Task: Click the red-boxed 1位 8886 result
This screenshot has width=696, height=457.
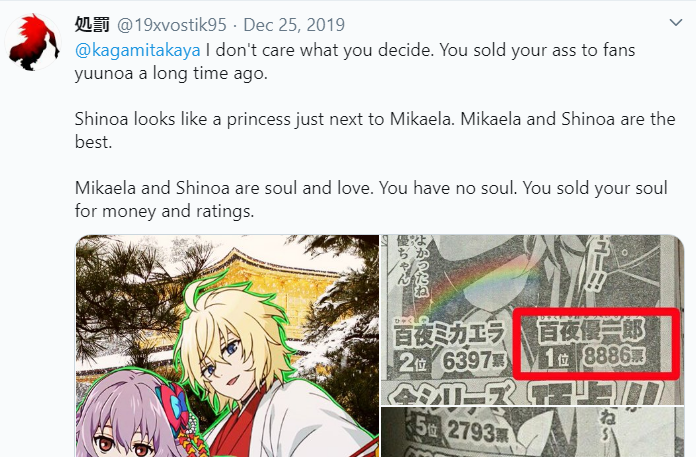Action: (596, 344)
